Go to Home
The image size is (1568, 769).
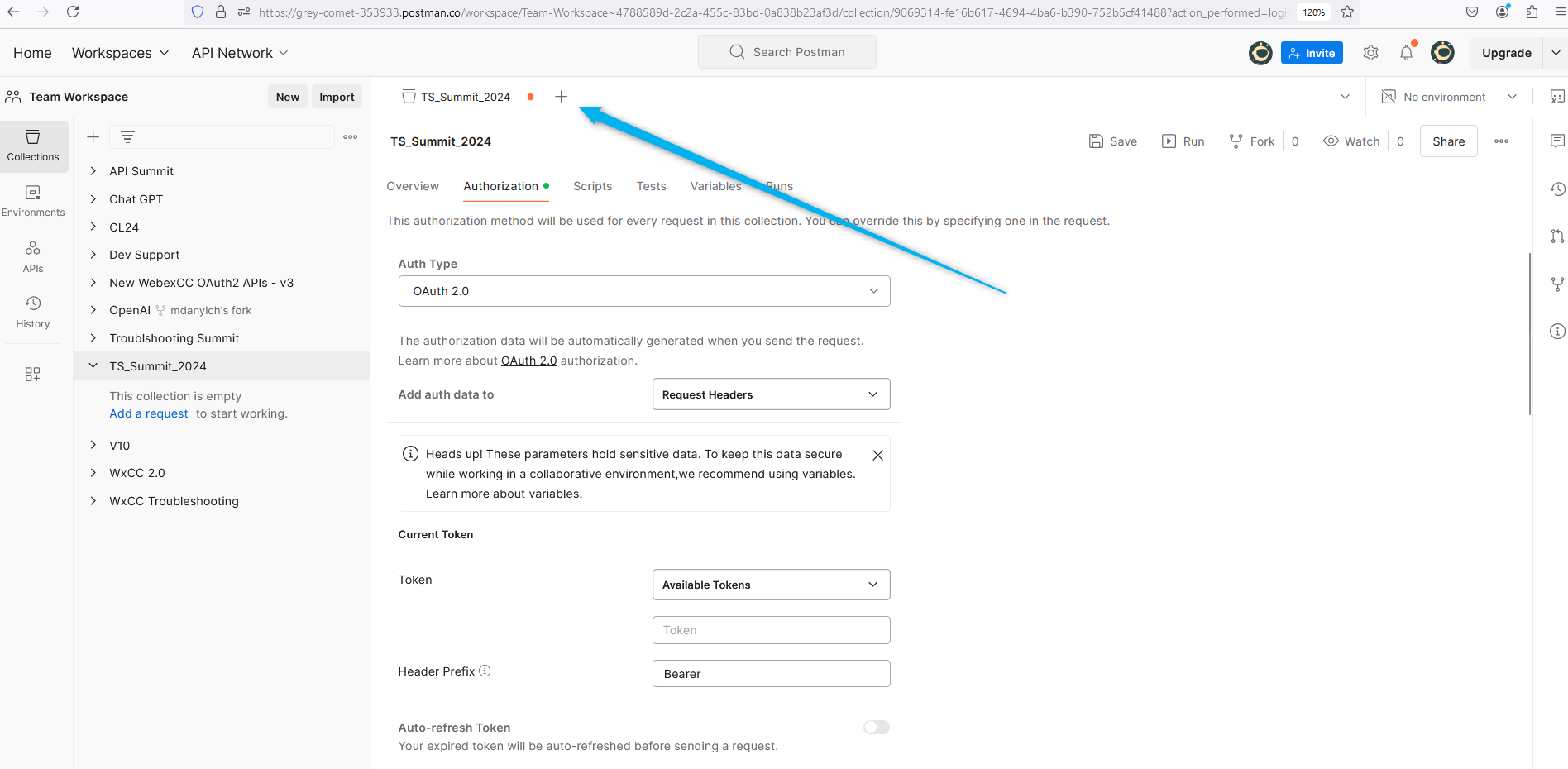pos(32,53)
